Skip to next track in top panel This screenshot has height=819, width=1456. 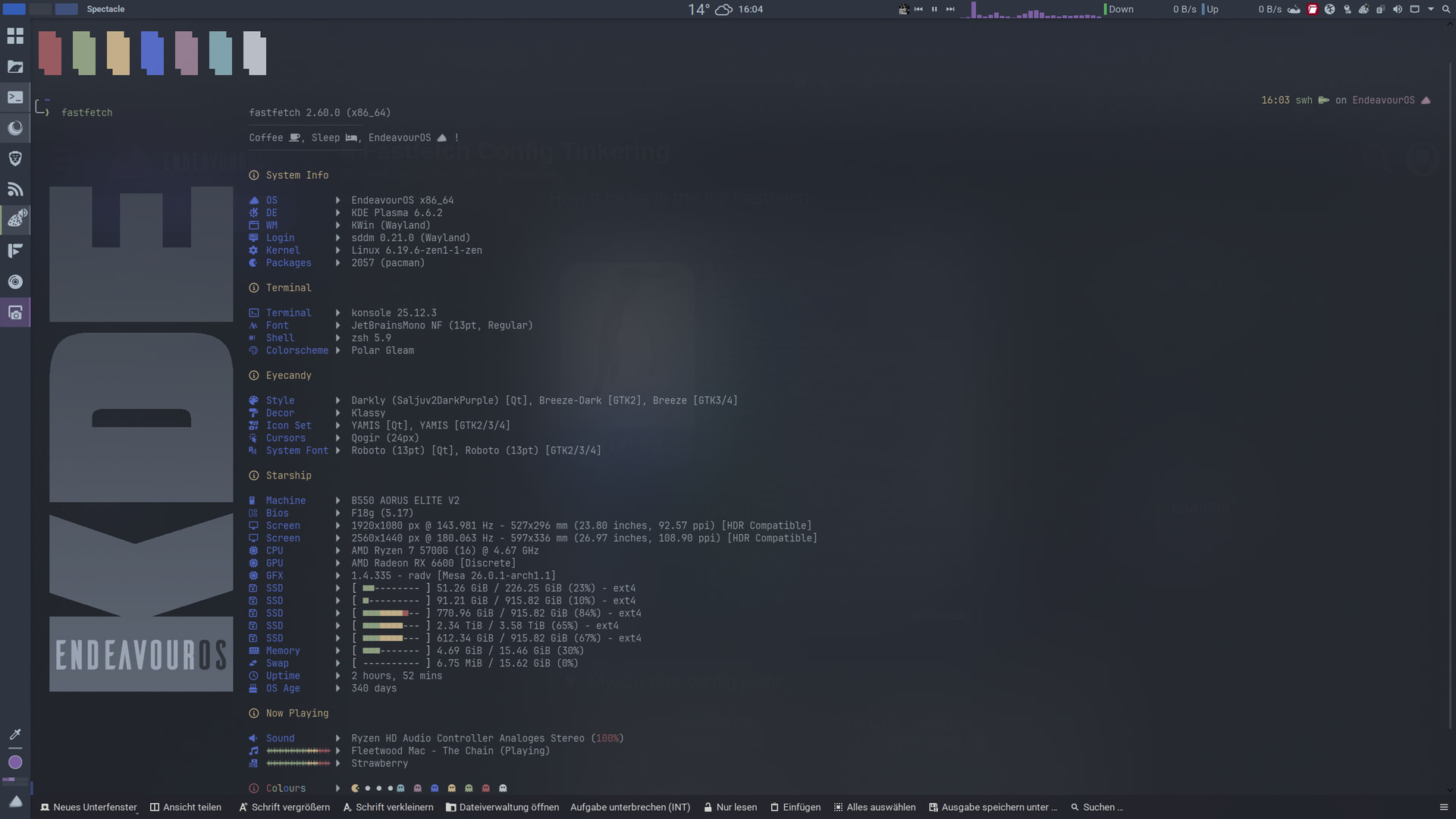tap(950, 9)
